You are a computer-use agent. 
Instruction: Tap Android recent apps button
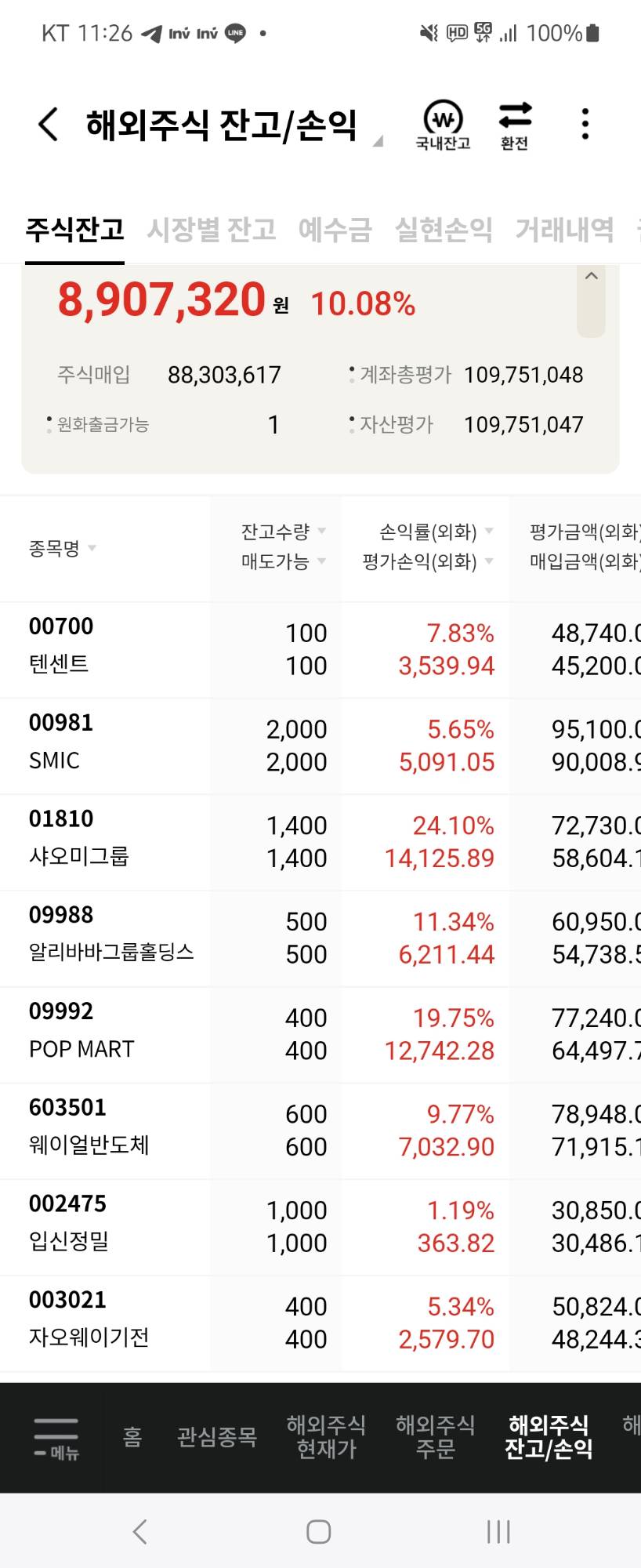coord(498,1531)
